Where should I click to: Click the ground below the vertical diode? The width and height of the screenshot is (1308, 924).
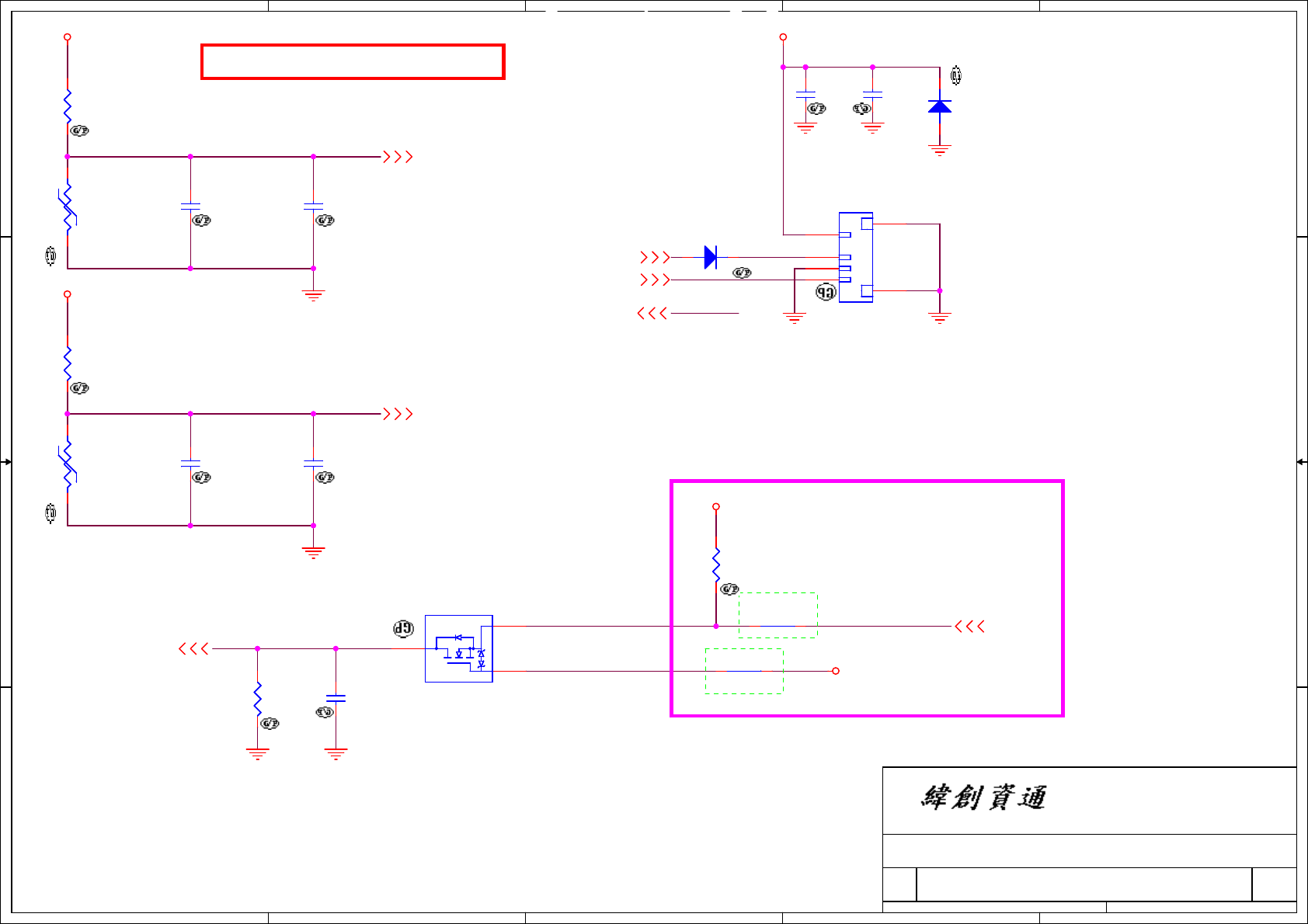coord(940,151)
